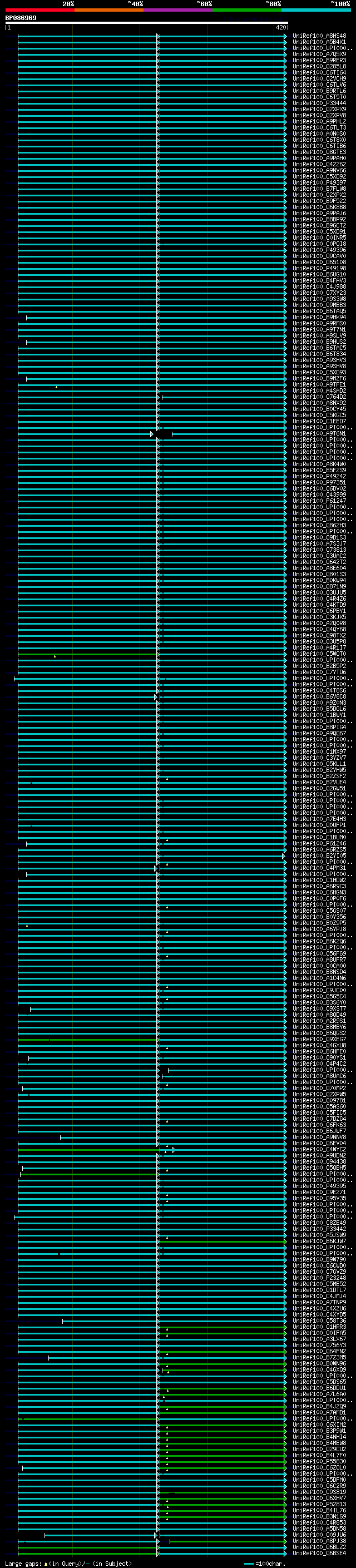Image resolution: width=356 pixels, height=1568 pixels.
Task: Select the UniRef100_C1MDW2 label
Action: point(319,881)
